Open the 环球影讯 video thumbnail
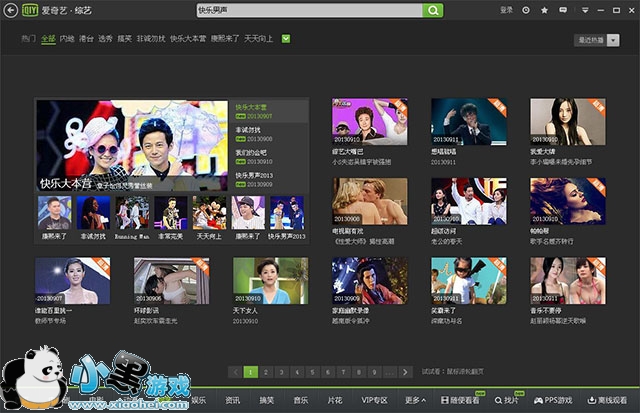The width and height of the screenshot is (640, 413). (171, 280)
